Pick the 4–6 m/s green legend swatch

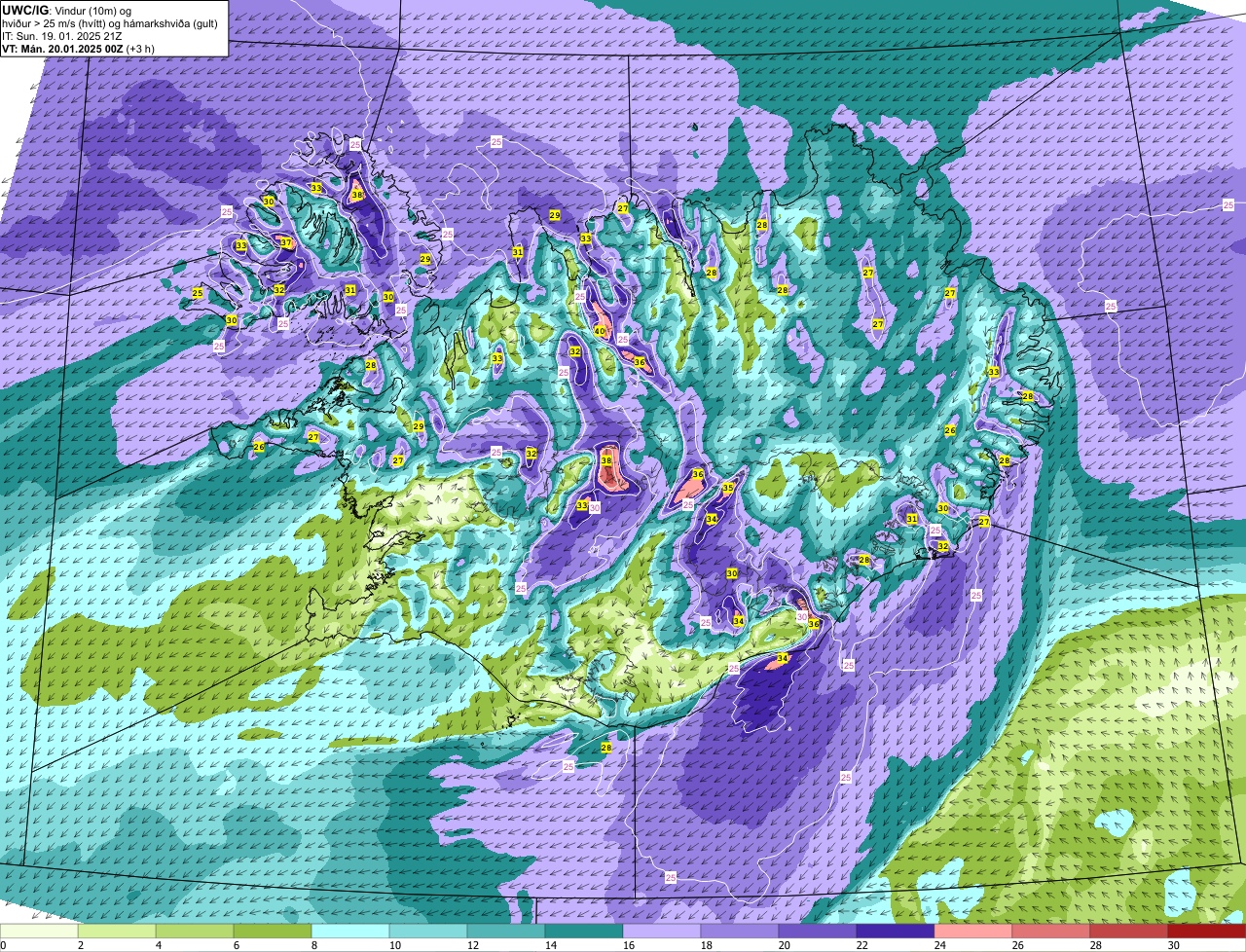(195, 932)
